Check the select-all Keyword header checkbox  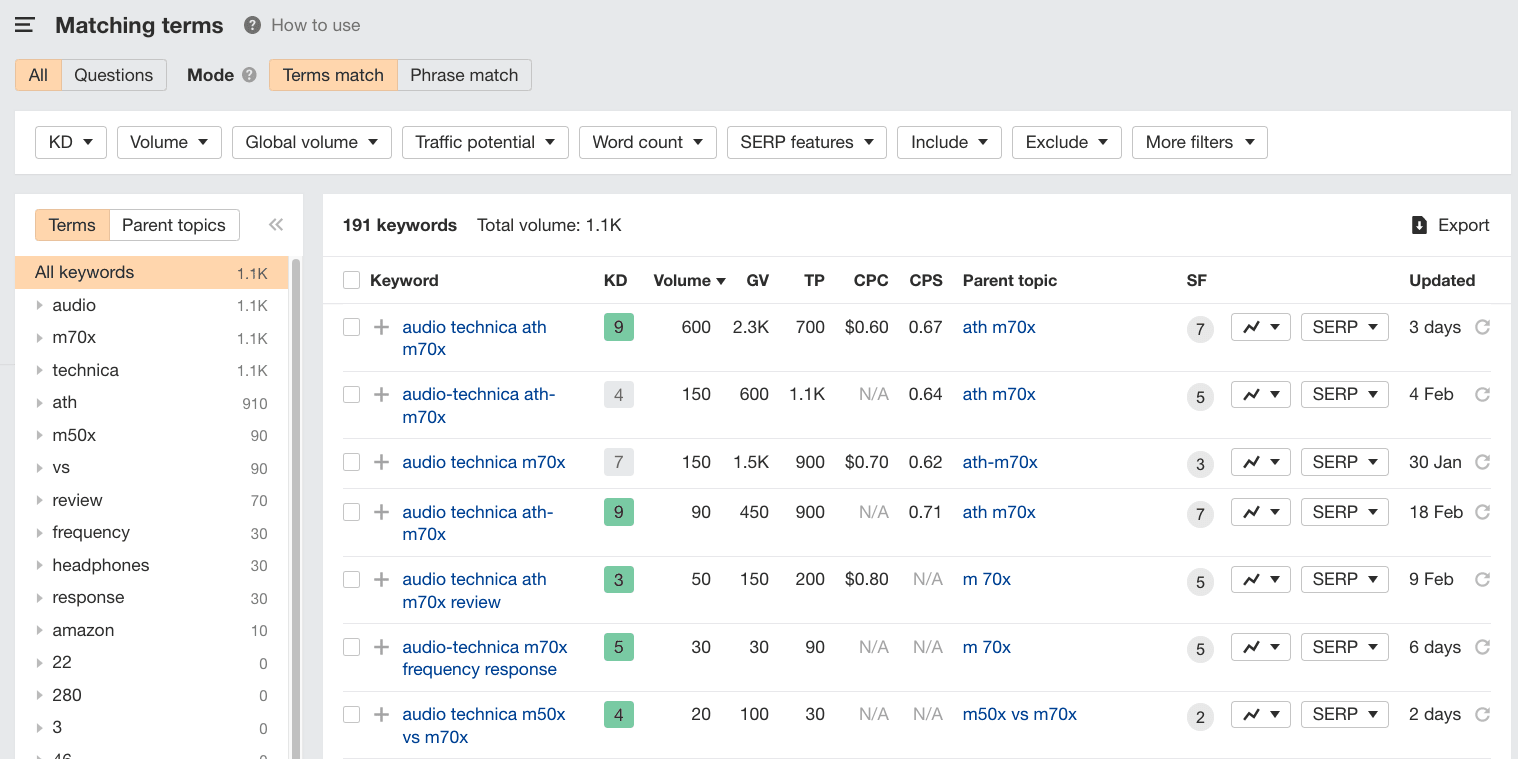351,280
